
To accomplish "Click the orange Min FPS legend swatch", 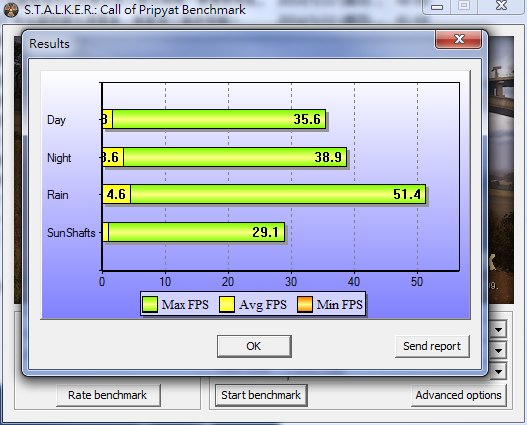I will (305, 304).
